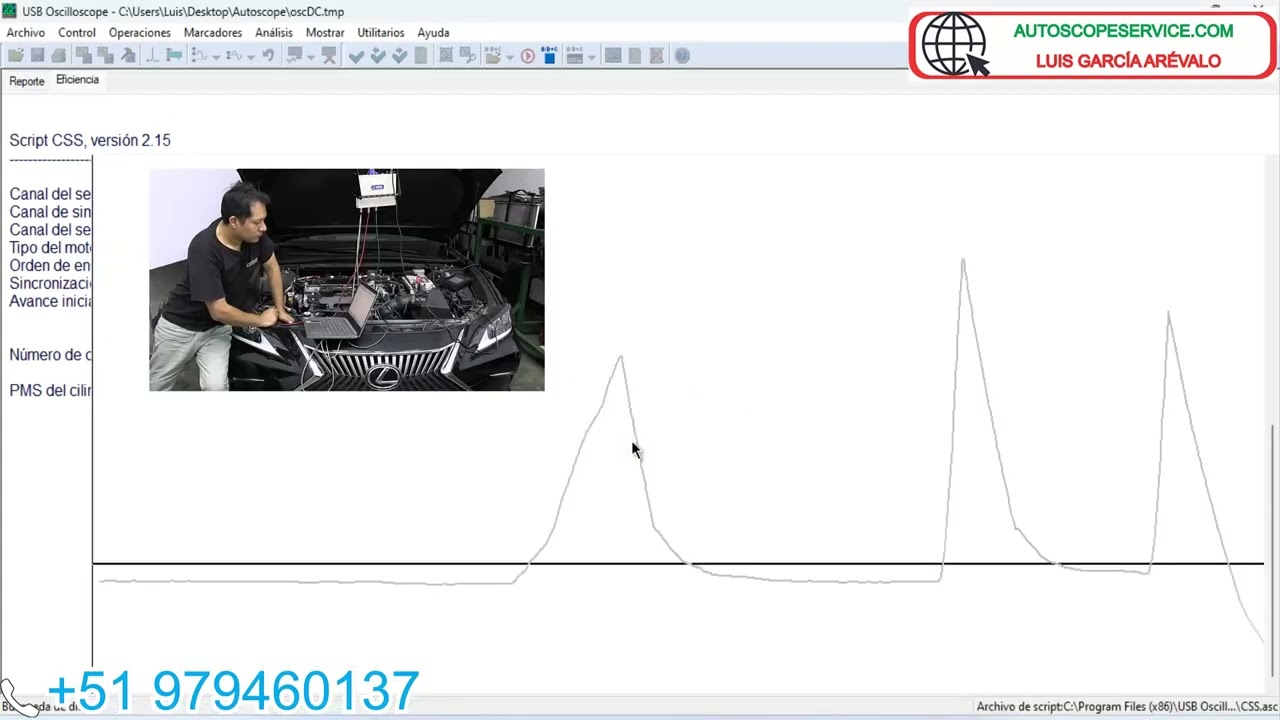Screen dimensions: 1280x720
Task: Click the blue a+b=c script icon
Action: click(548, 56)
